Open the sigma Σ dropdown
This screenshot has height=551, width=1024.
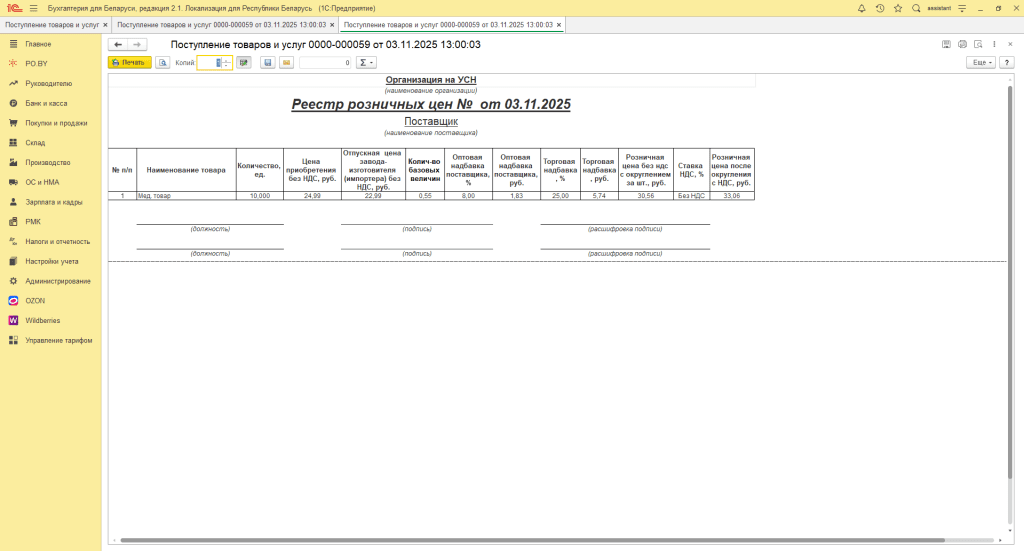point(366,63)
